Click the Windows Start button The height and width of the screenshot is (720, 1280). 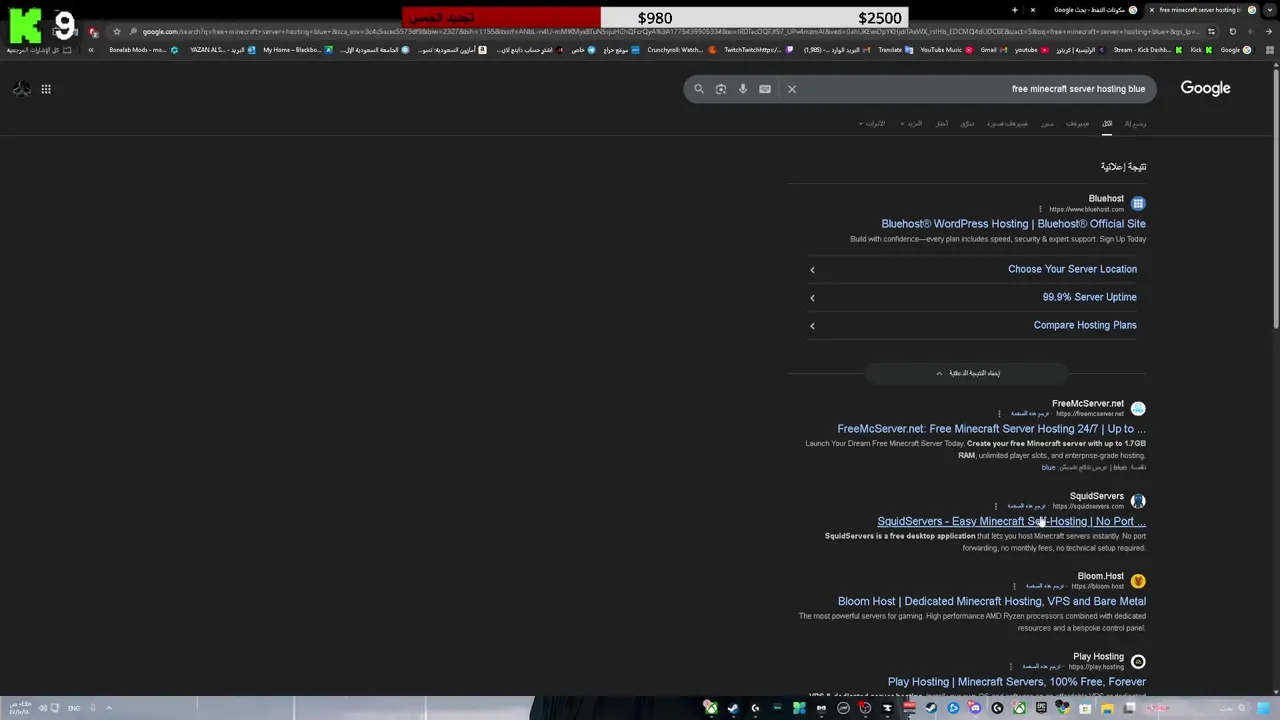[x=1262, y=708]
